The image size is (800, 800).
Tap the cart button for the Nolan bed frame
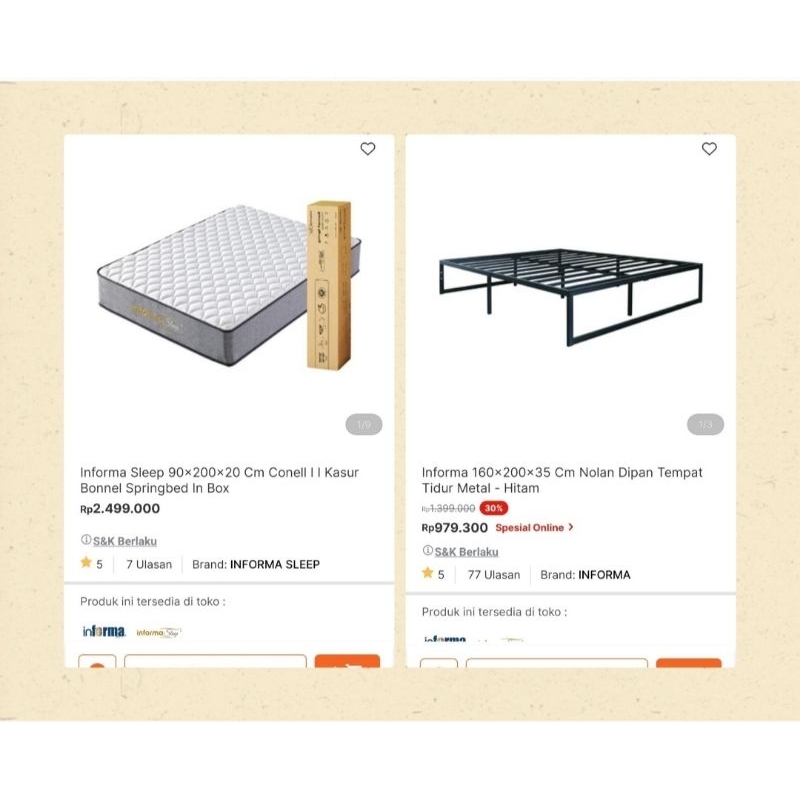point(692,668)
